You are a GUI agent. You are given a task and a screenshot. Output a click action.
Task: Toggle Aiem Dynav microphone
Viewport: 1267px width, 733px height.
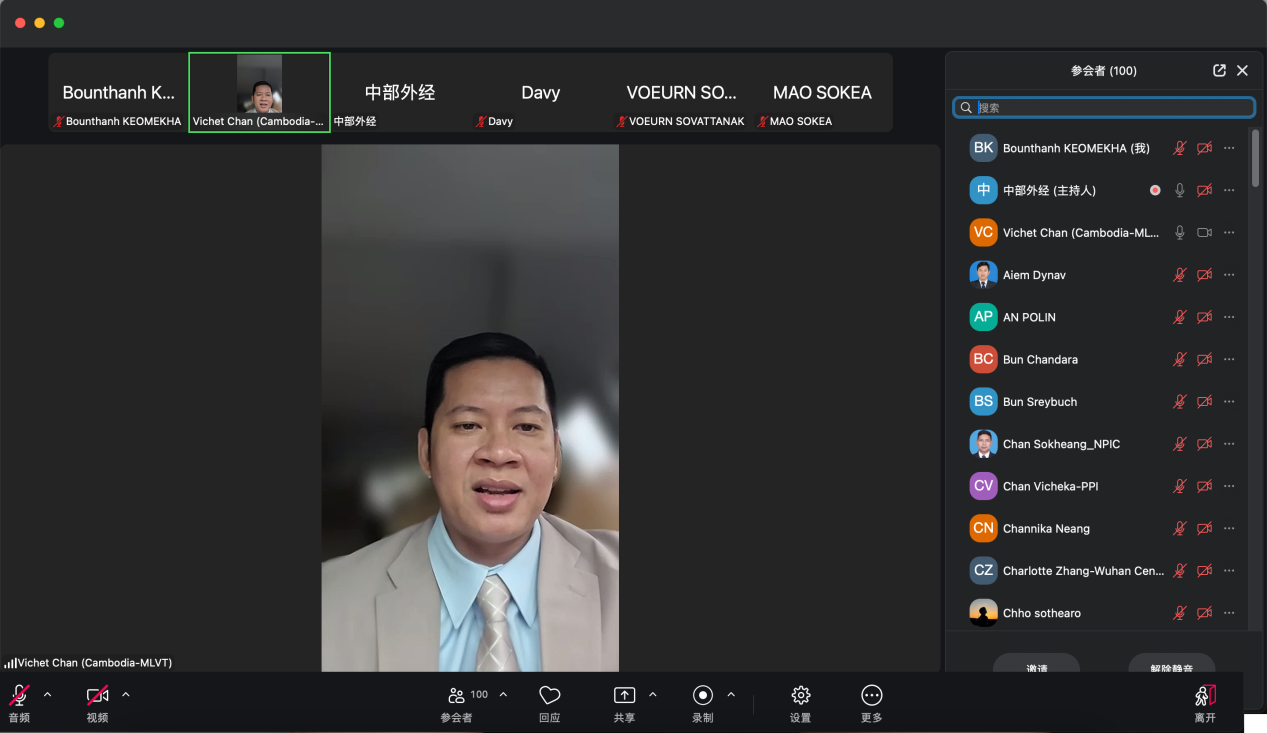[1180, 275]
